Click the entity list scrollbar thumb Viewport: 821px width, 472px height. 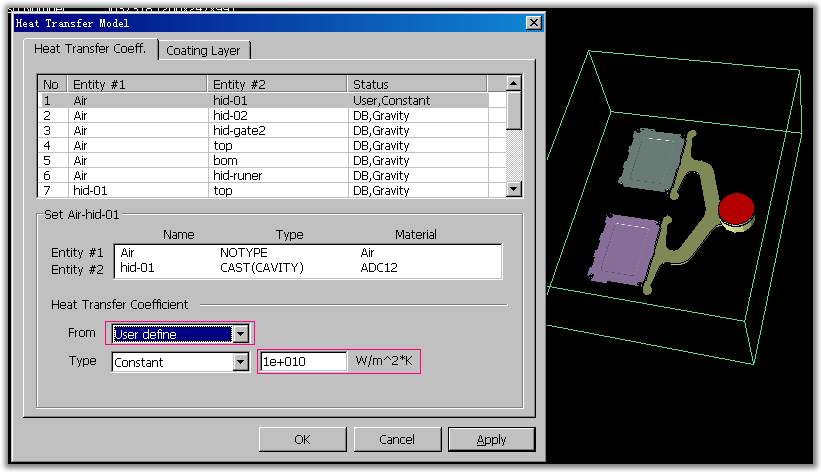click(514, 110)
